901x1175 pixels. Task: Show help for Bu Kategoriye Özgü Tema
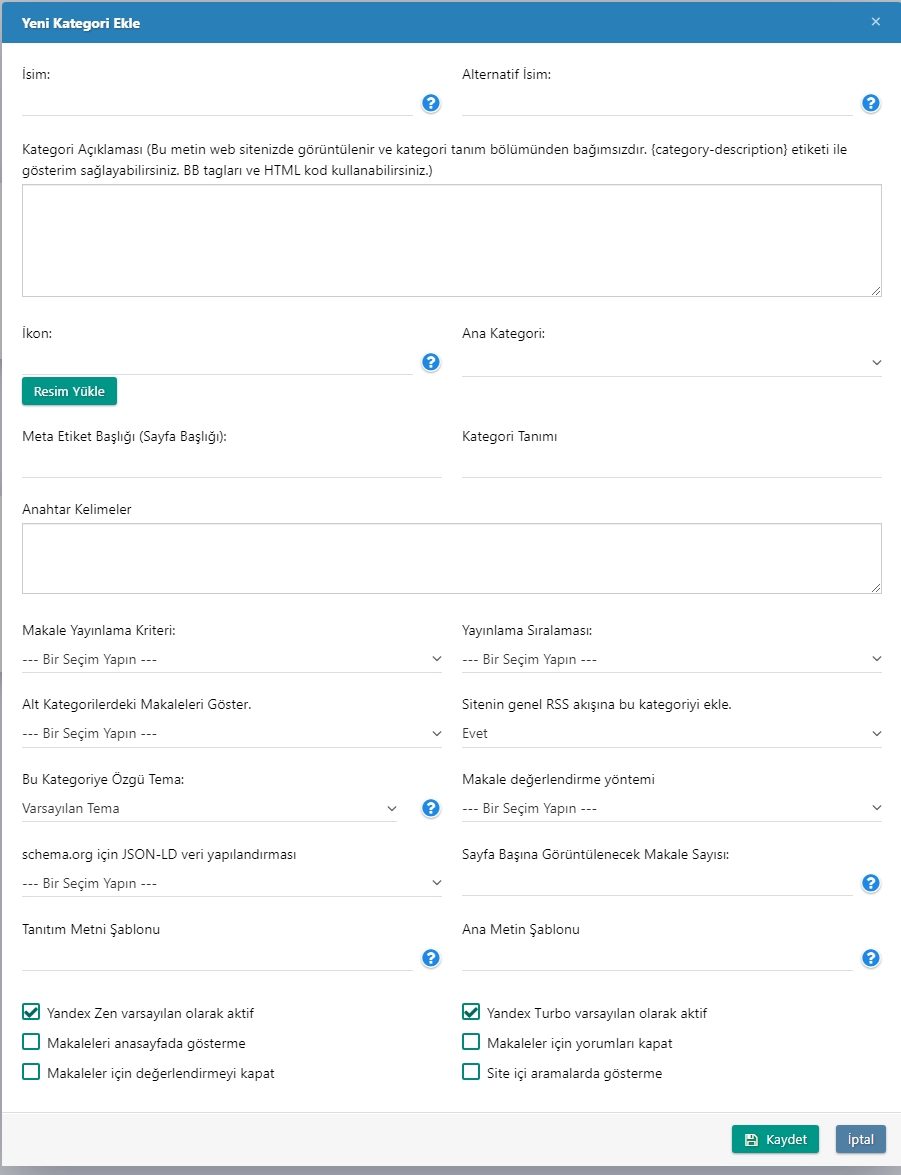pos(431,808)
